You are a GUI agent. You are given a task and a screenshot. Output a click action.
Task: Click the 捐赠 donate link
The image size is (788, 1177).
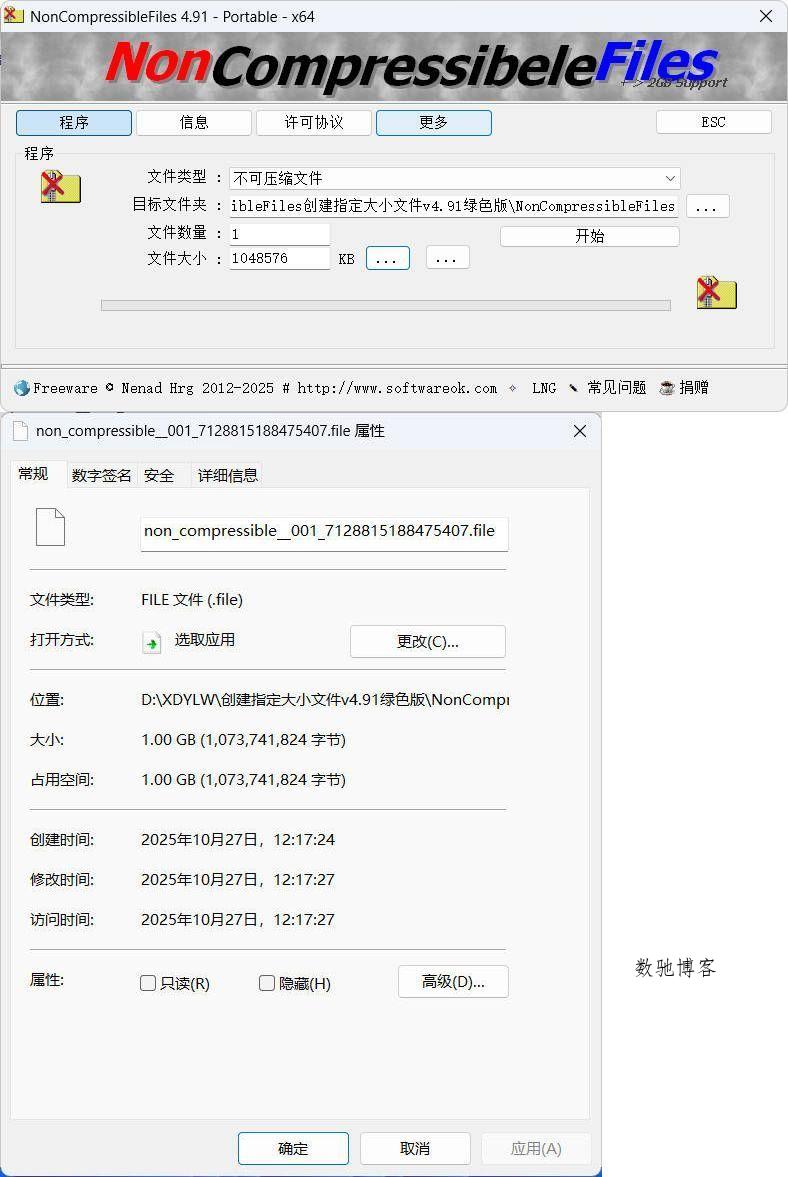pyautogui.click(x=694, y=388)
